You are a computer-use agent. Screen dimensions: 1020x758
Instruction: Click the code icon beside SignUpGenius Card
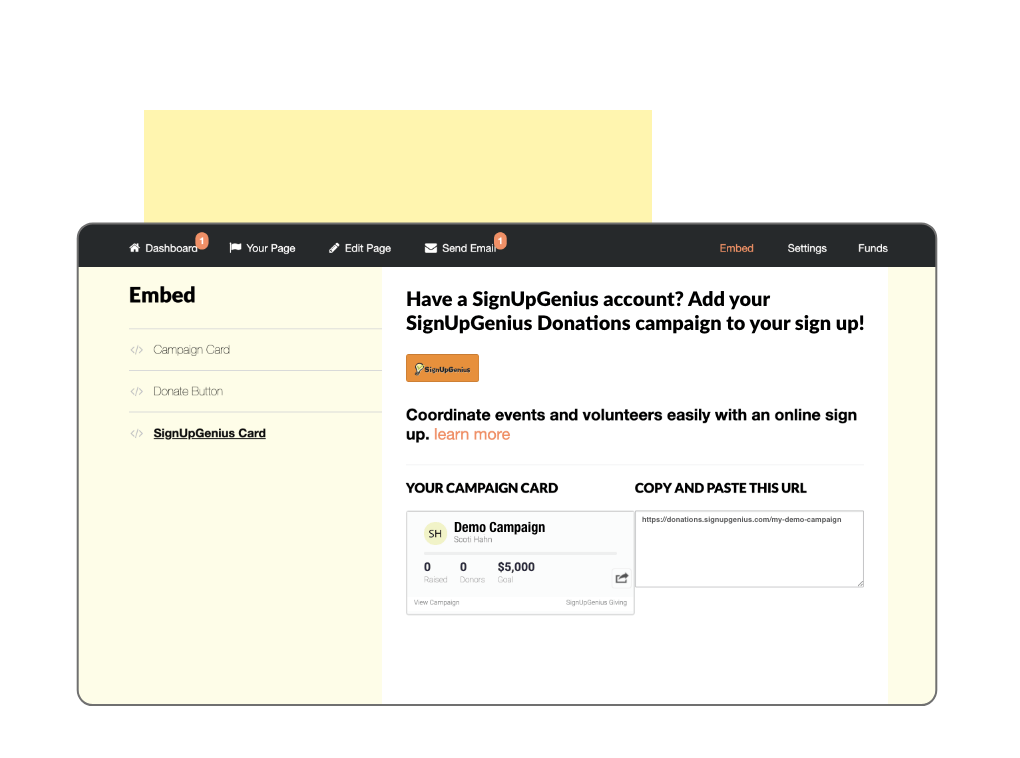pos(137,433)
